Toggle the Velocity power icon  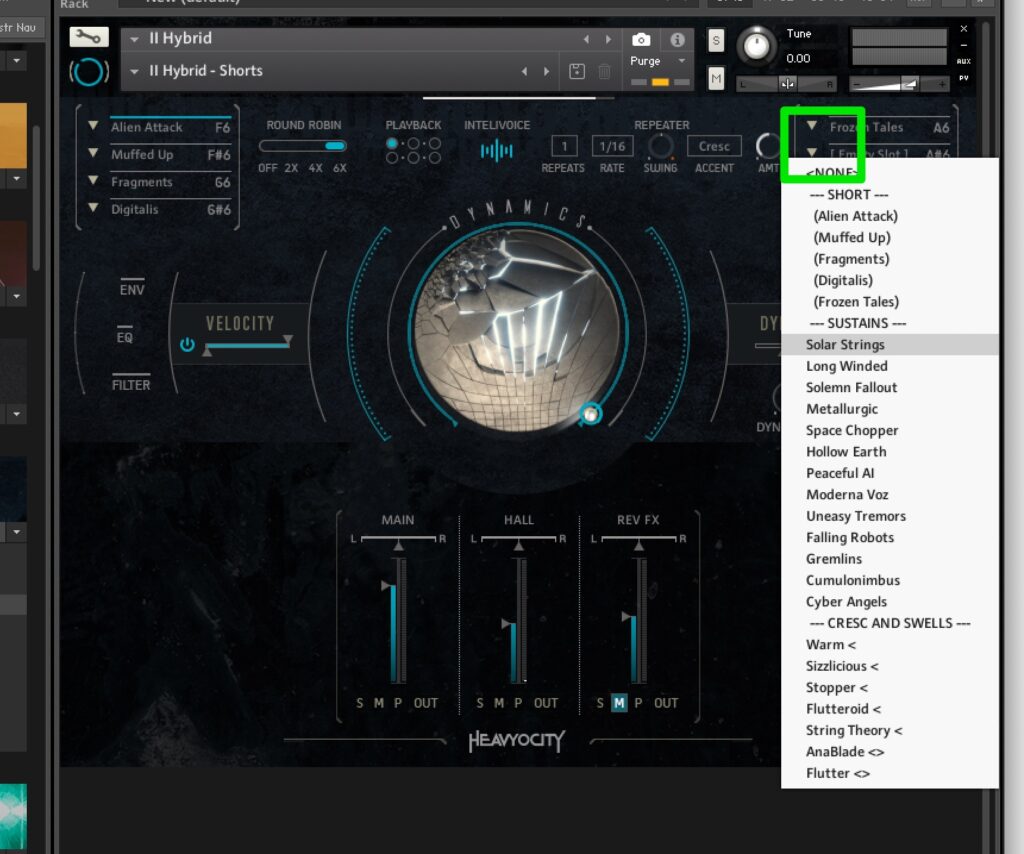pos(187,345)
